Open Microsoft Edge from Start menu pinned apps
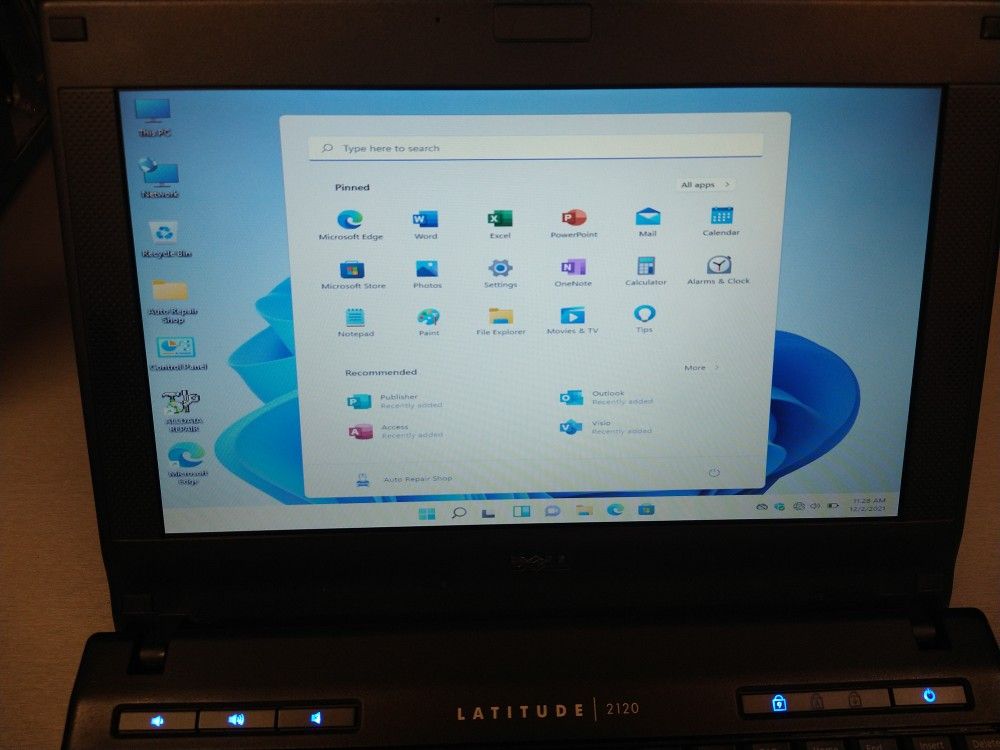 pyautogui.click(x=350, y=224)
